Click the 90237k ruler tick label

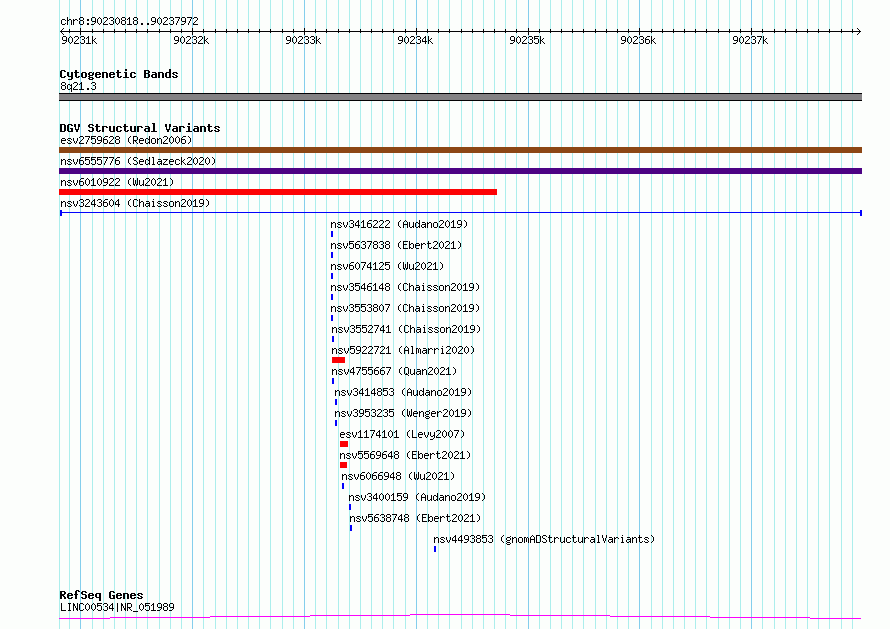[x=750, y=40]
